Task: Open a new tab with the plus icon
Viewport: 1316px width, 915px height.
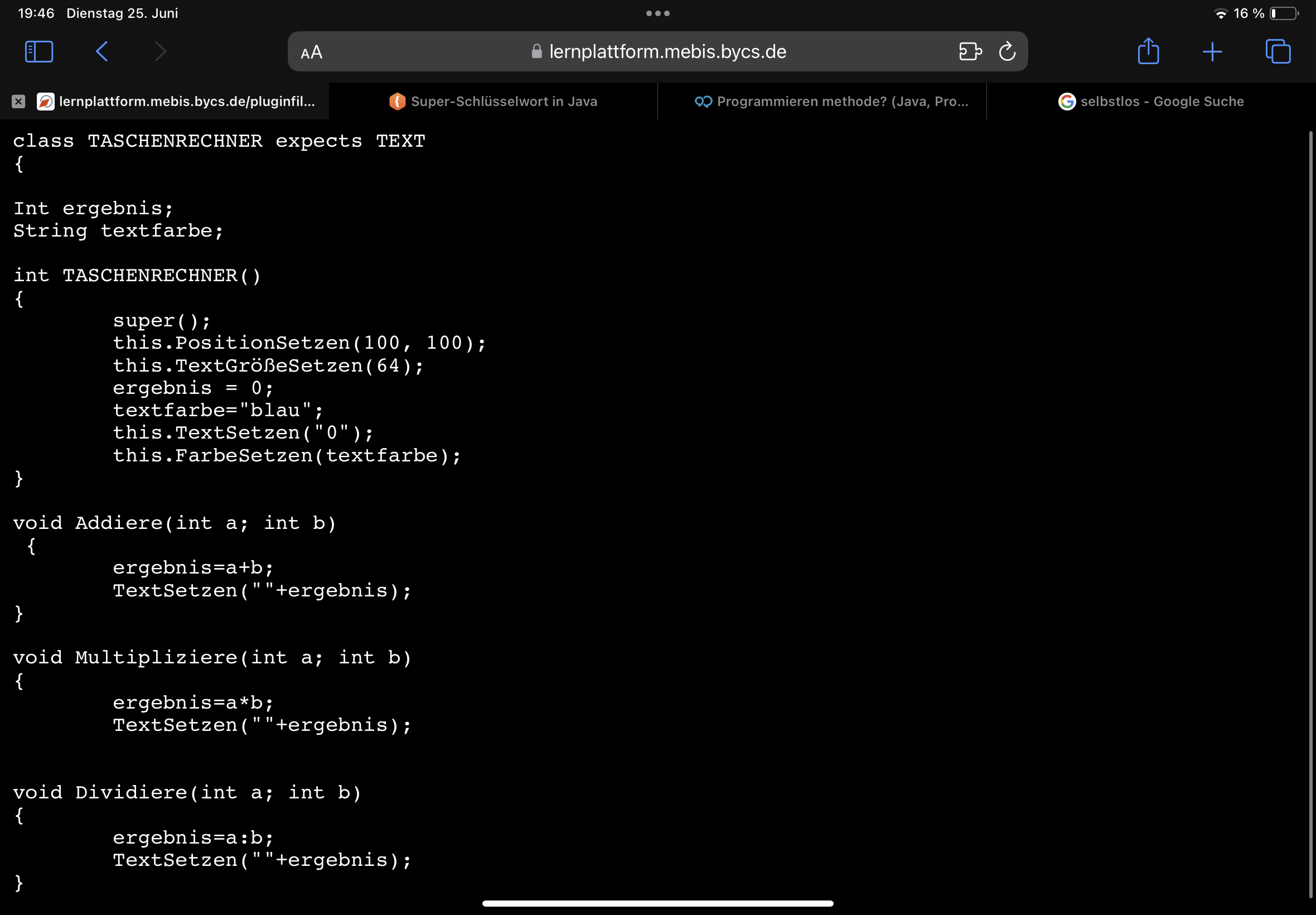Action: [x=1213, y=51]
